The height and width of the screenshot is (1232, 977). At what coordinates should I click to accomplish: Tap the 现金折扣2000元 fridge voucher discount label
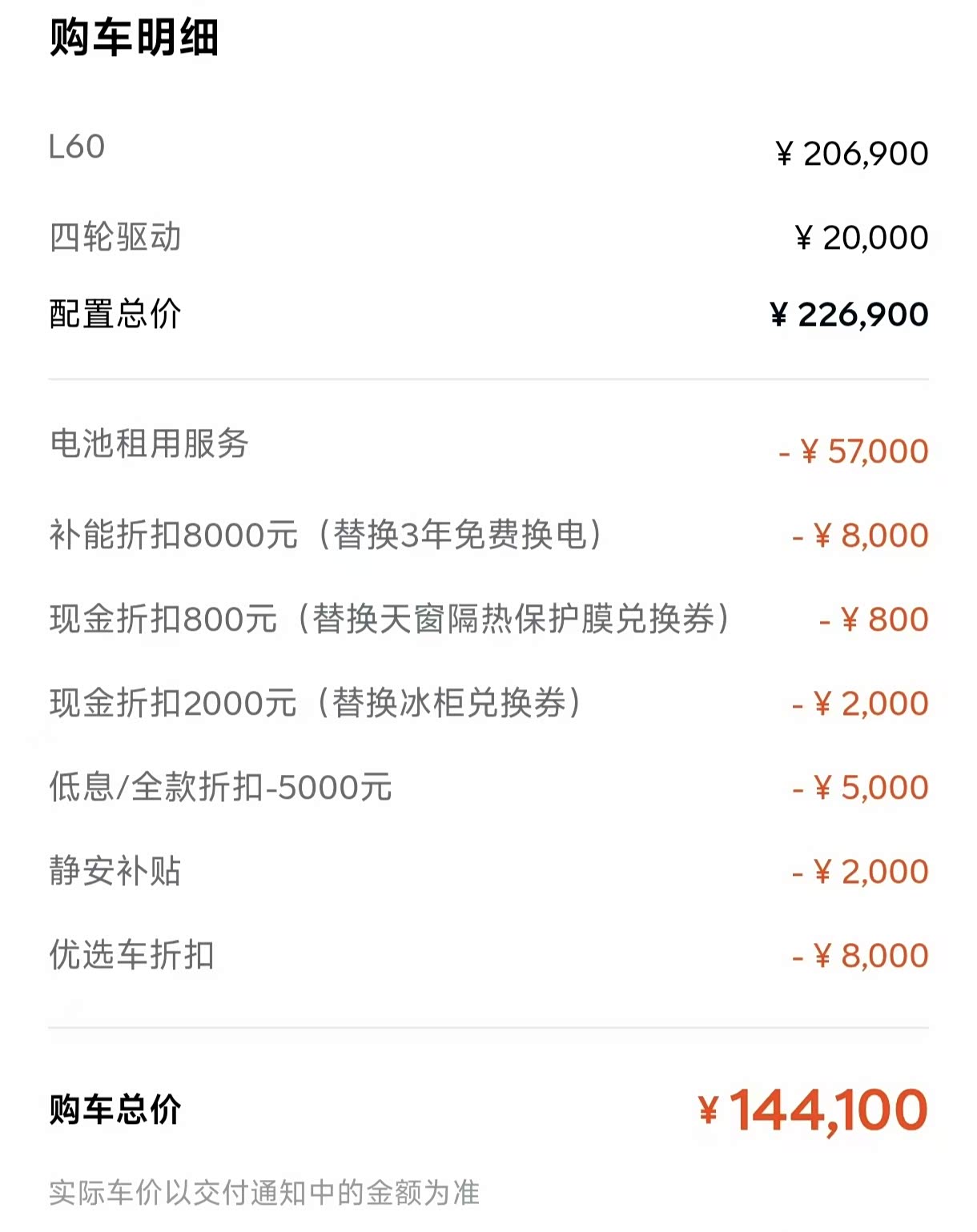click(x=315, y=703)
